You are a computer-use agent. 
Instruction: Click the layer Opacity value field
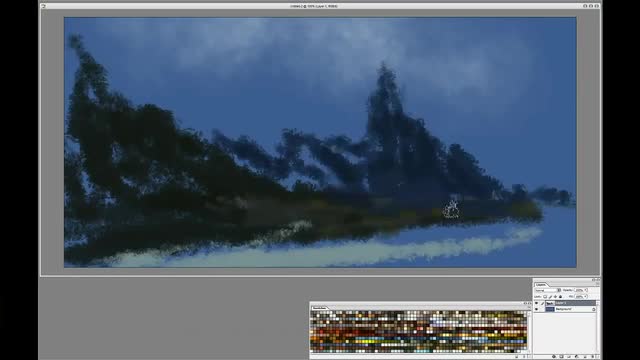point(579,290)
